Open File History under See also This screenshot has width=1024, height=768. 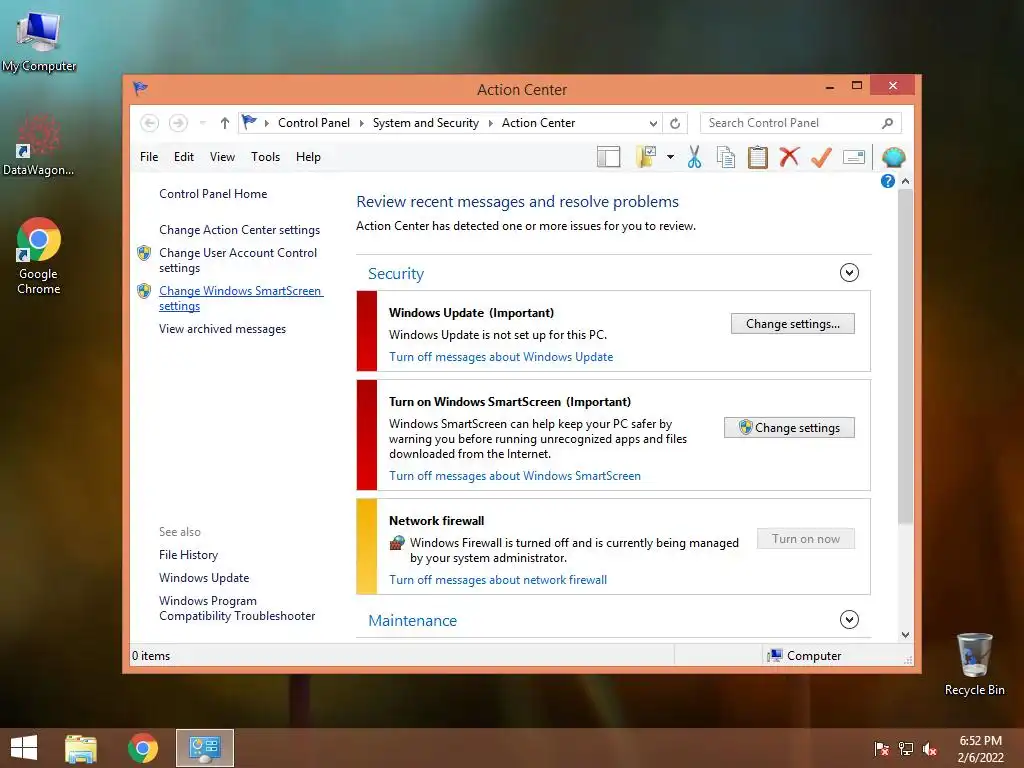click(x=188, y=555)
